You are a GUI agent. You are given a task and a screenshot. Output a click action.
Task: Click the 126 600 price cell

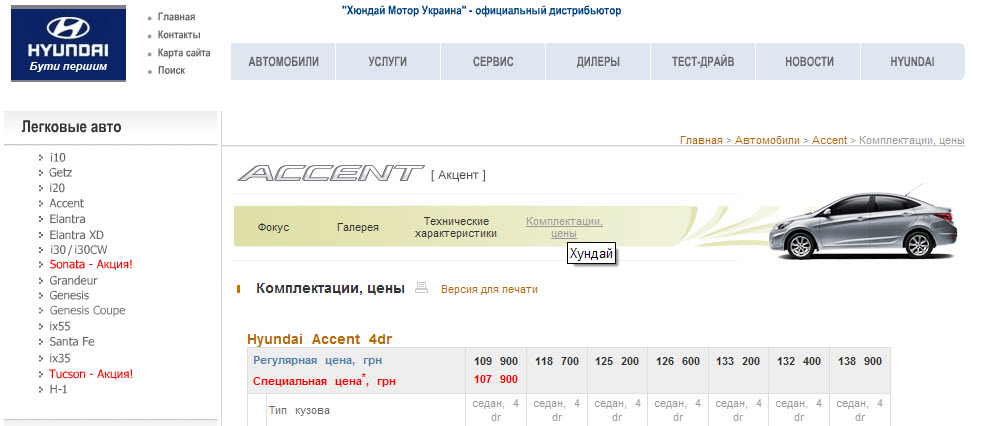point(677,361)
